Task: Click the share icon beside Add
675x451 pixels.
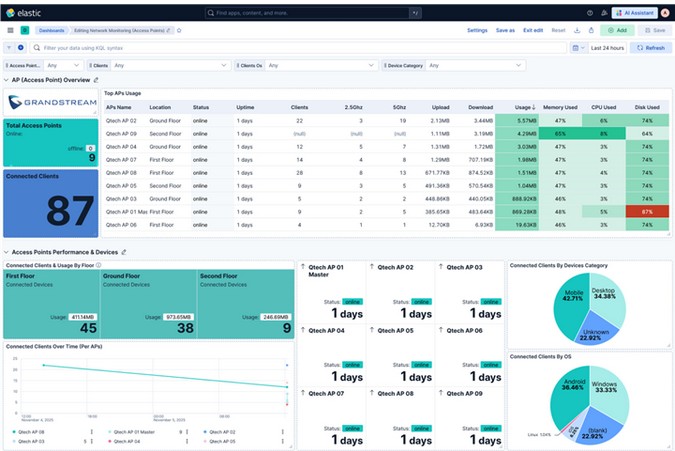Action: pyautogui.click(x=591, y=30)
